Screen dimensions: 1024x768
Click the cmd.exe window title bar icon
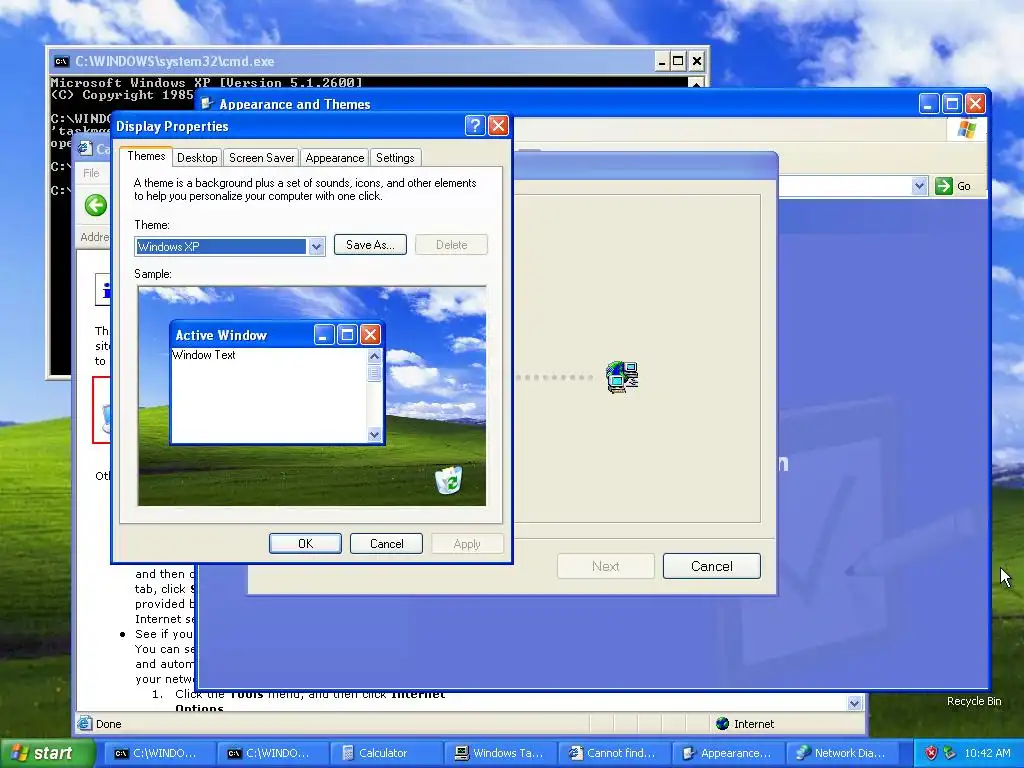pos(61,61)
